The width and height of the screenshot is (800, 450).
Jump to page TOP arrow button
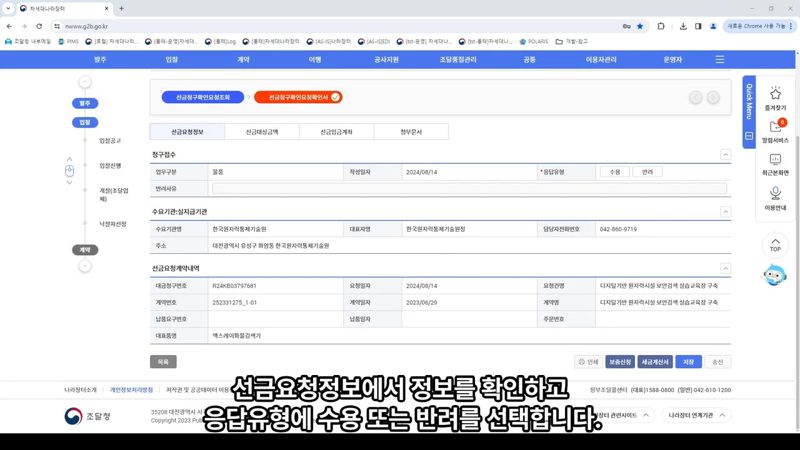[x=775, y=245]
